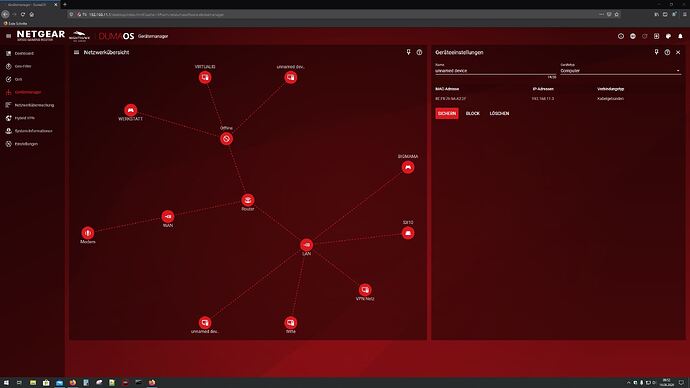Click the globe icon in the DumaOS header

pyautogui.click(x=633, y=36)
